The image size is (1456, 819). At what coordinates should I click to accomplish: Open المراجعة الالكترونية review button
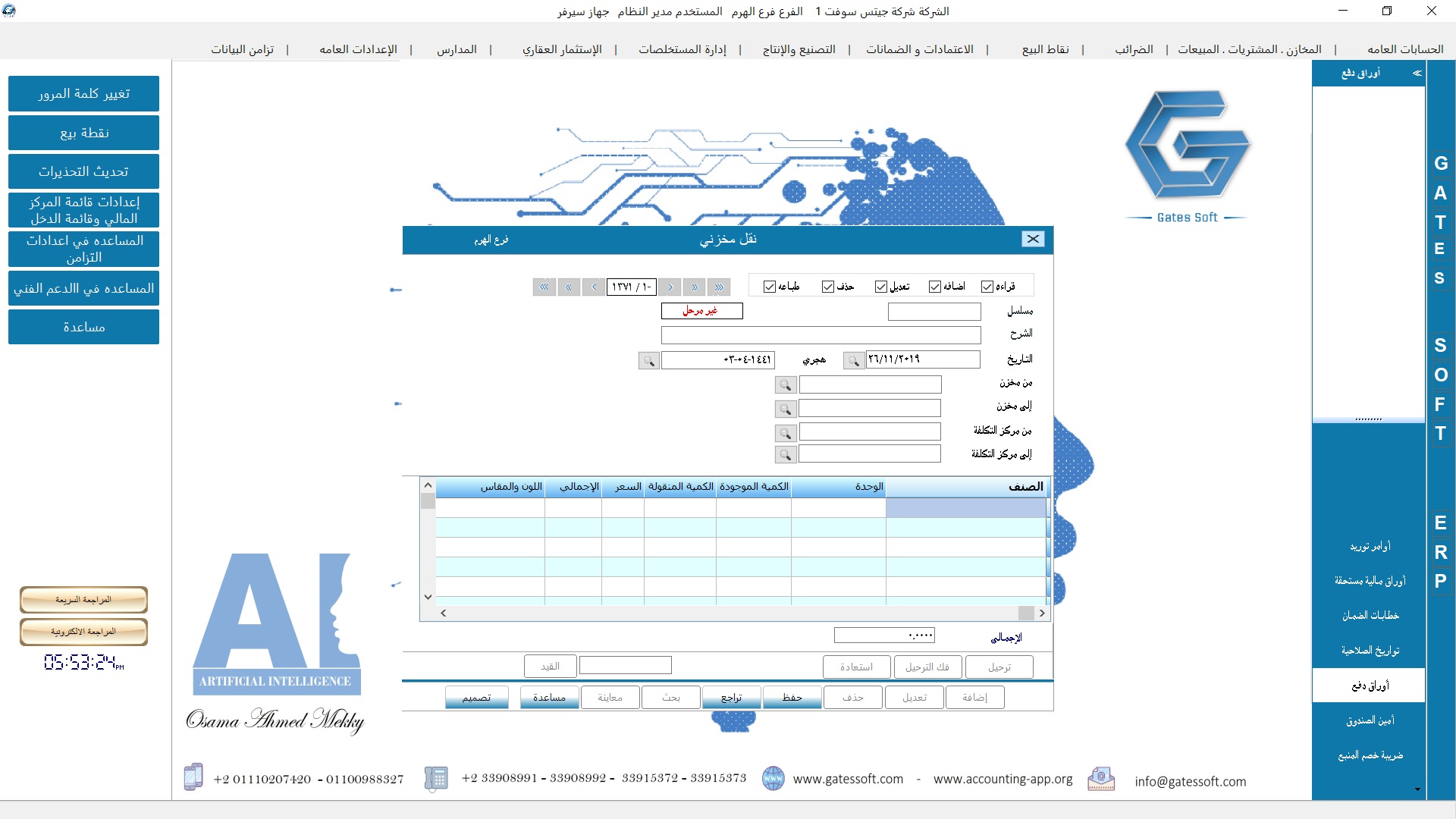pos(83,632)
